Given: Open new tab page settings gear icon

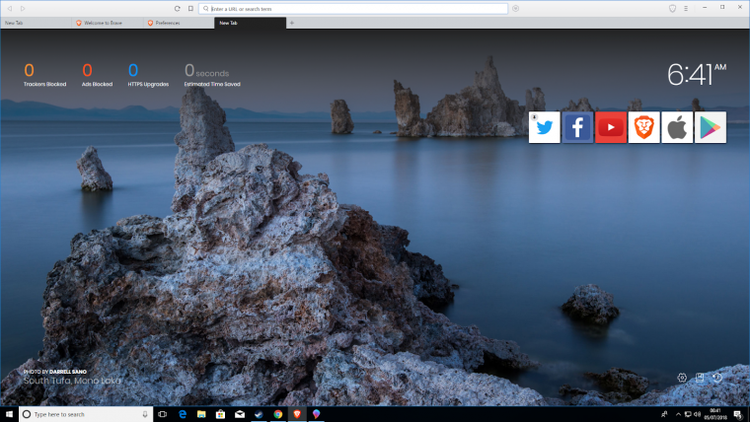Looking at the screenshot, I should 682,378.
